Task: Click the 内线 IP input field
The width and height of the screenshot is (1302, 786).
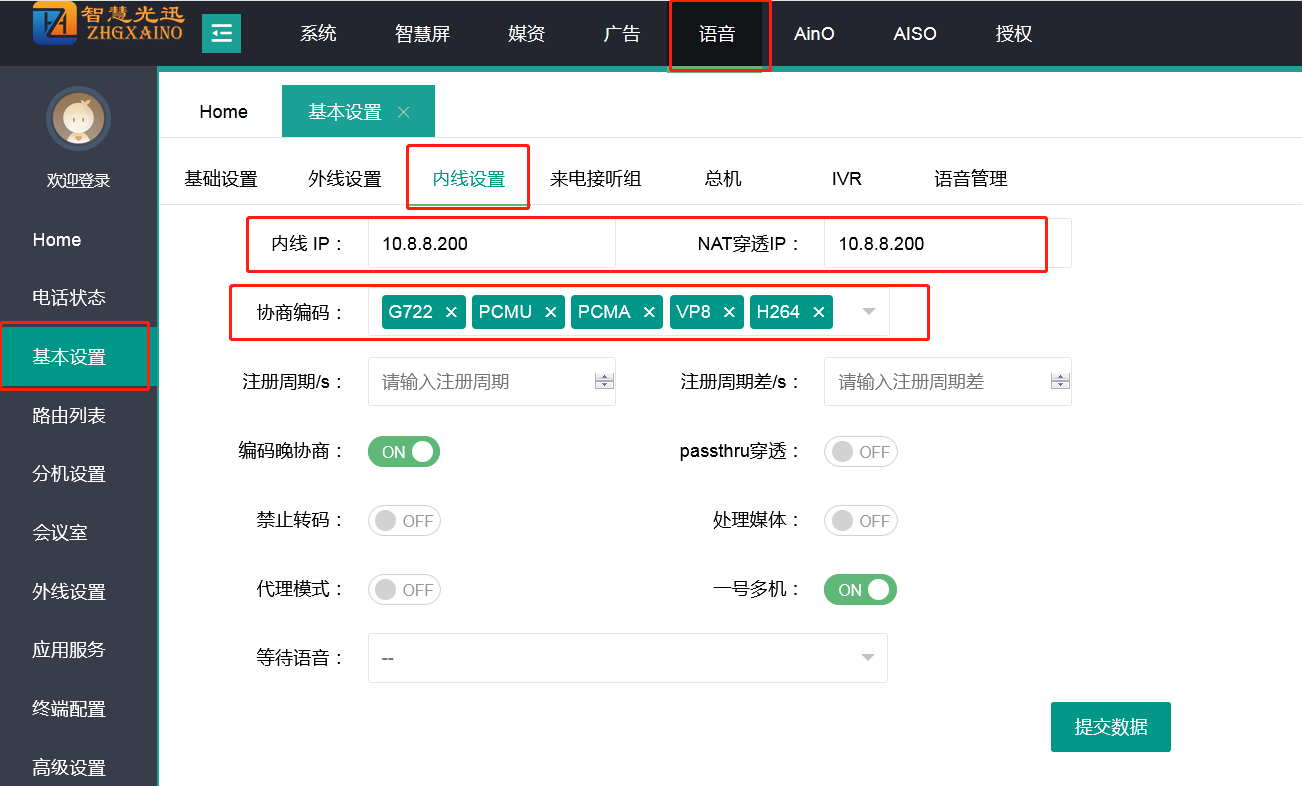Action: point(490,244)
